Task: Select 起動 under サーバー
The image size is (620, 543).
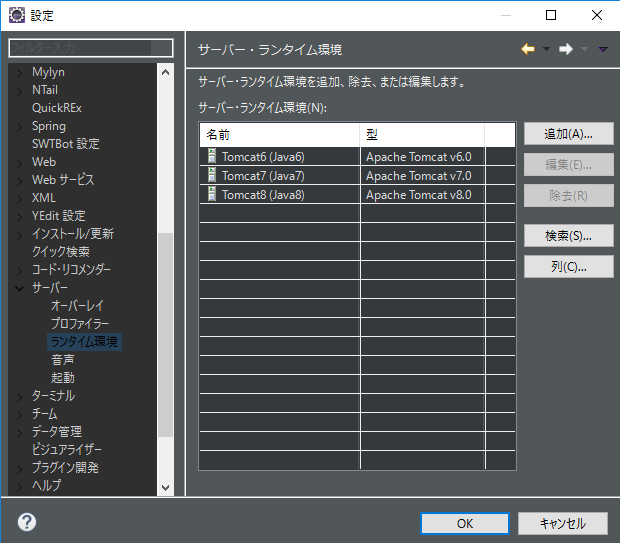Action: tap(62, 378)
